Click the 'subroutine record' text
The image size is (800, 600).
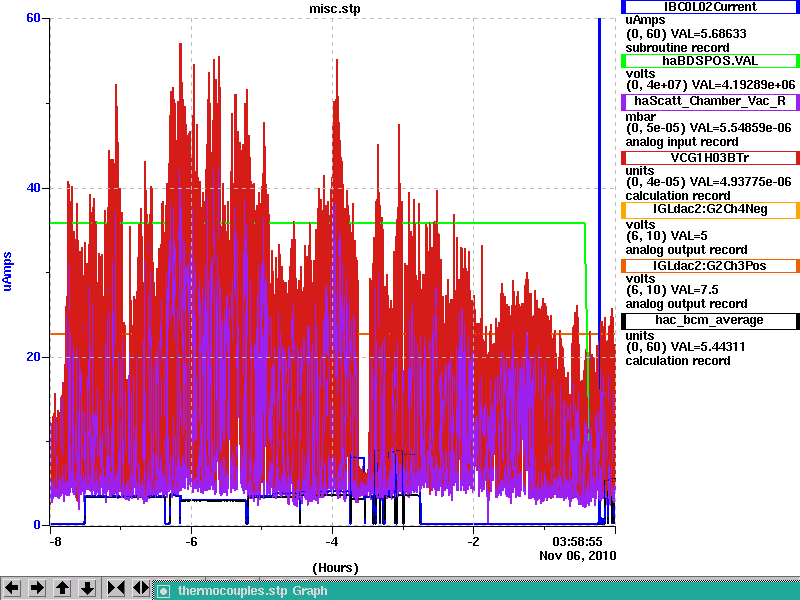point(678,48)
